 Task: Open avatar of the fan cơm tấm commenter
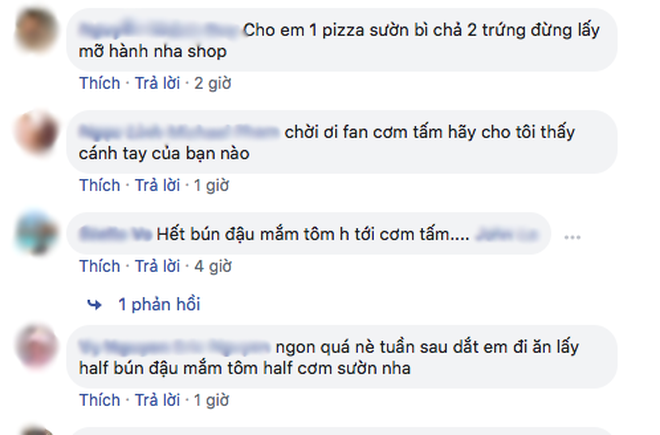(36, 132)
